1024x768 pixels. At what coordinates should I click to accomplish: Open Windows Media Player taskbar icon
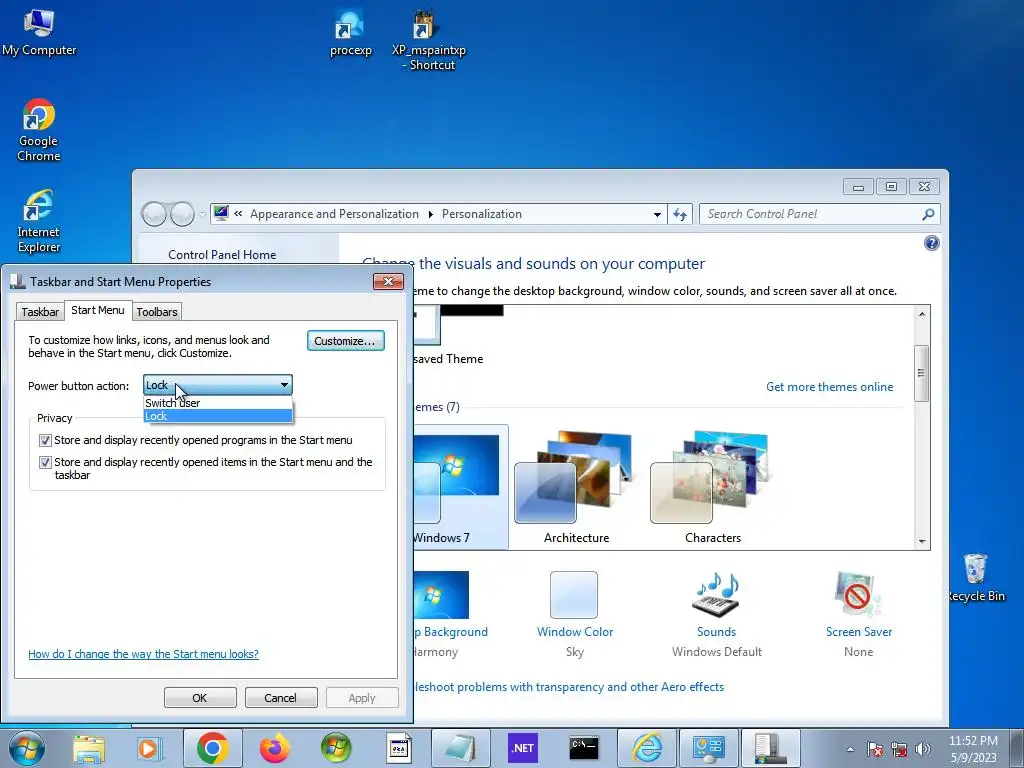(150, 748)
